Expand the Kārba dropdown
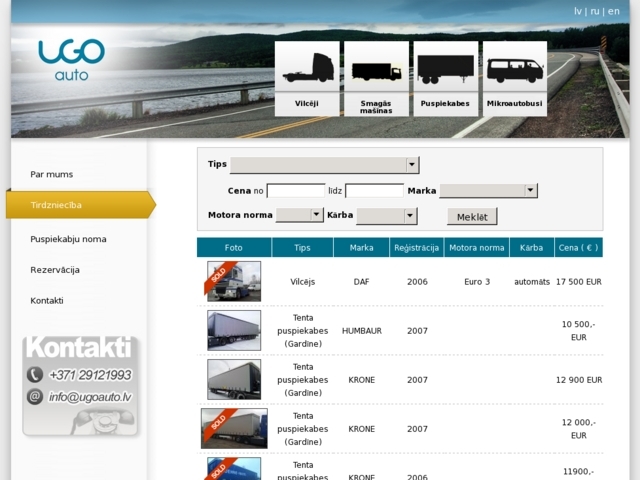 [x=387, y=216]
